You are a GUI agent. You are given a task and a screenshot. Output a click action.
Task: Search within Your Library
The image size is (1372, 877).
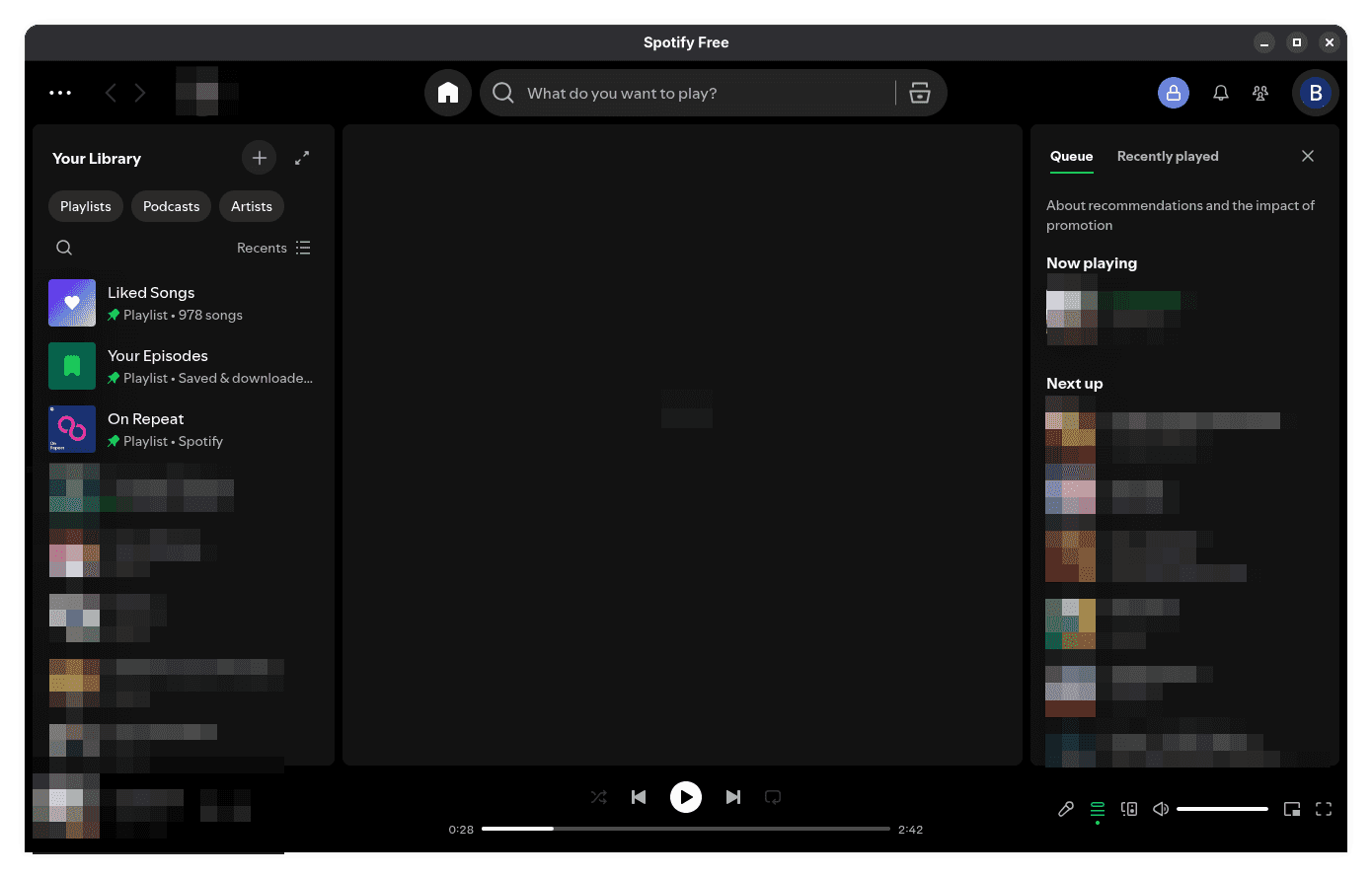[x=64, y=248]
